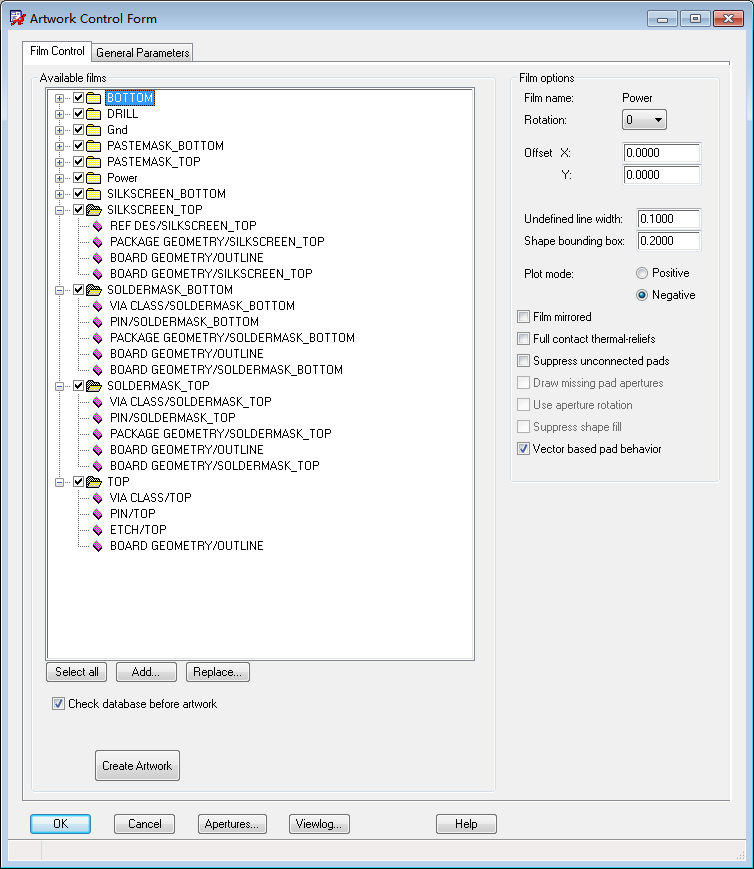Screen dimensions: 754x869
Task: Expand the Power film tree node
Action: 59,179
